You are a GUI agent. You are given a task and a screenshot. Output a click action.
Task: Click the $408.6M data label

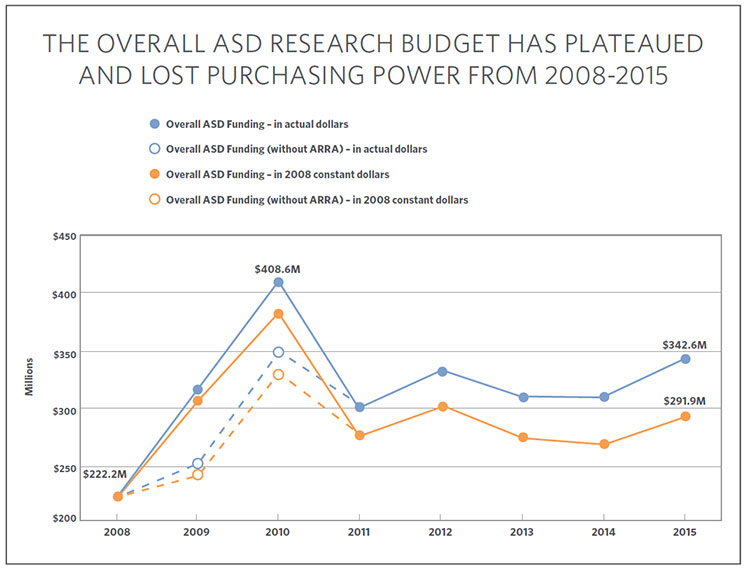point(279,266)
